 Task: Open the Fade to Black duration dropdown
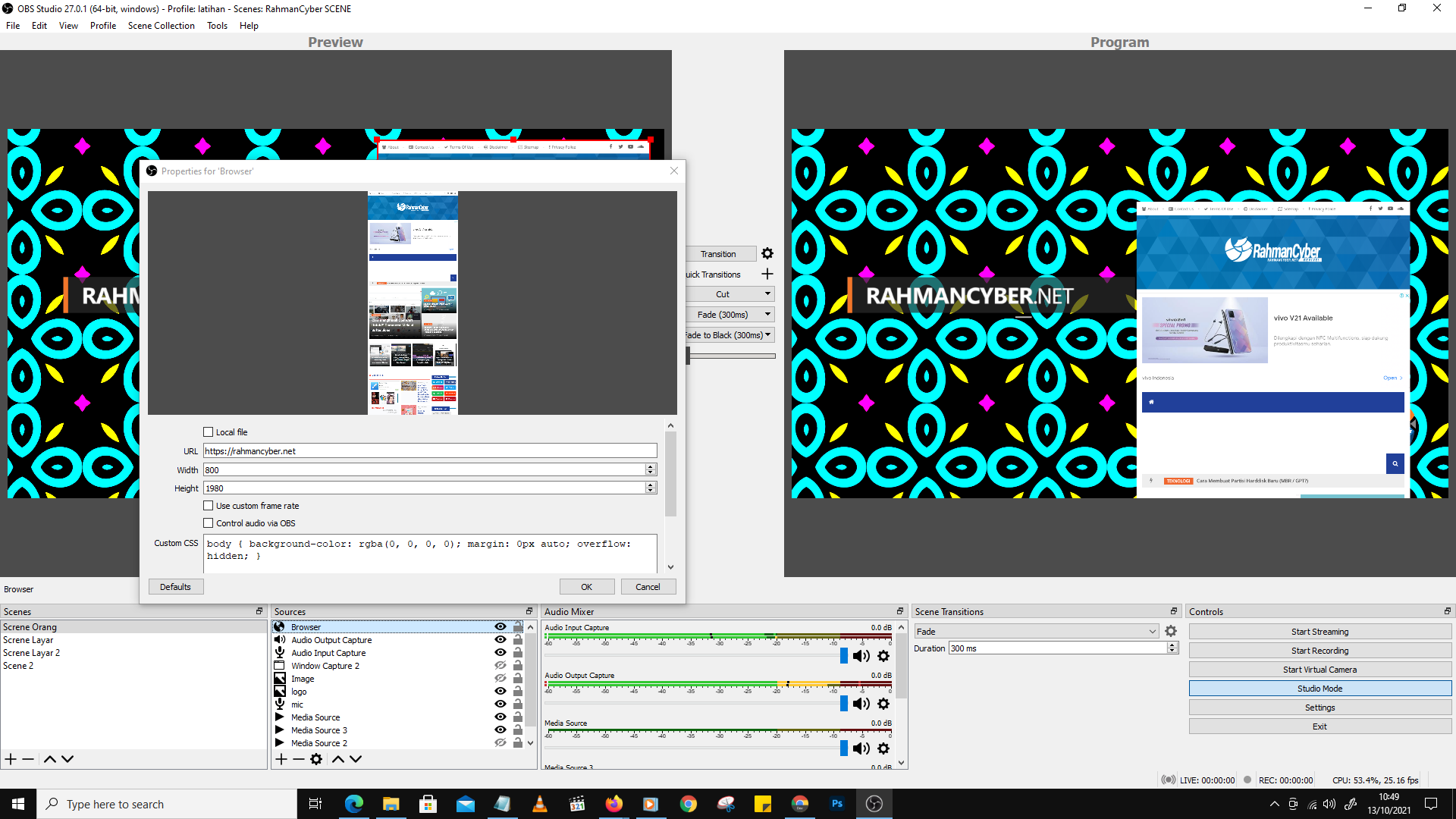(x=767, y=334)
